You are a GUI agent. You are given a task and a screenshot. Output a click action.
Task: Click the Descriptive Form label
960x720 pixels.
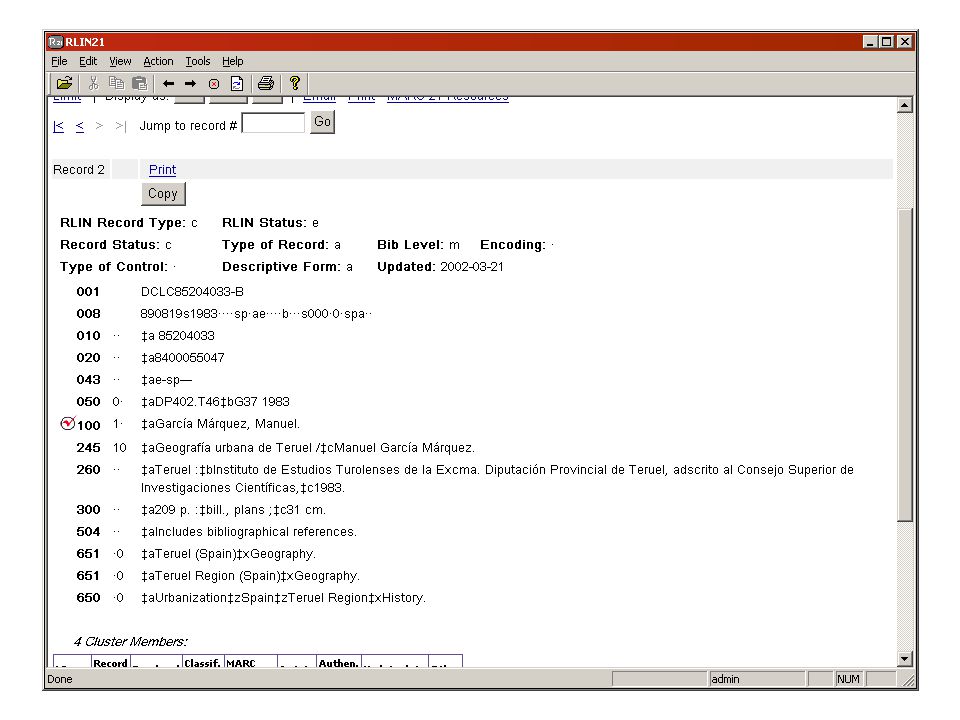tap(281, 267)
